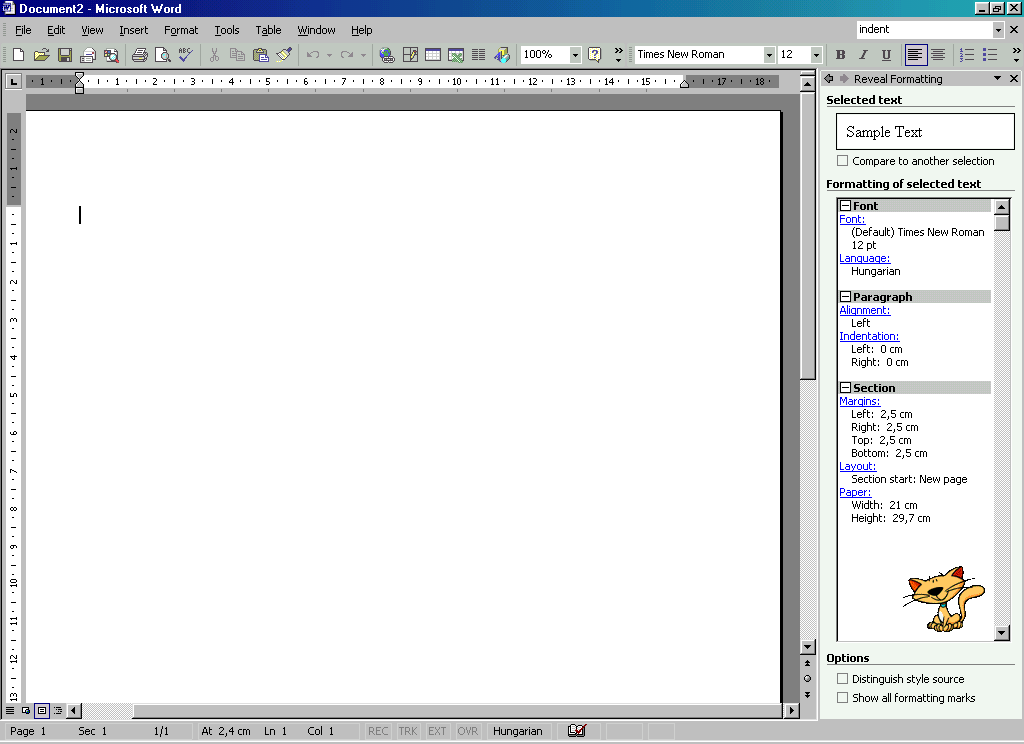Check Distinguish style source option

point(842,679)
